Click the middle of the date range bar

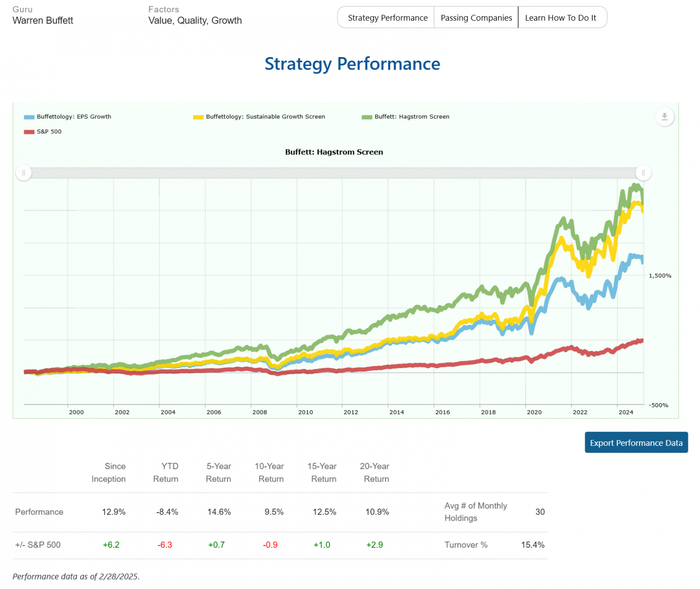click(334, 173)
